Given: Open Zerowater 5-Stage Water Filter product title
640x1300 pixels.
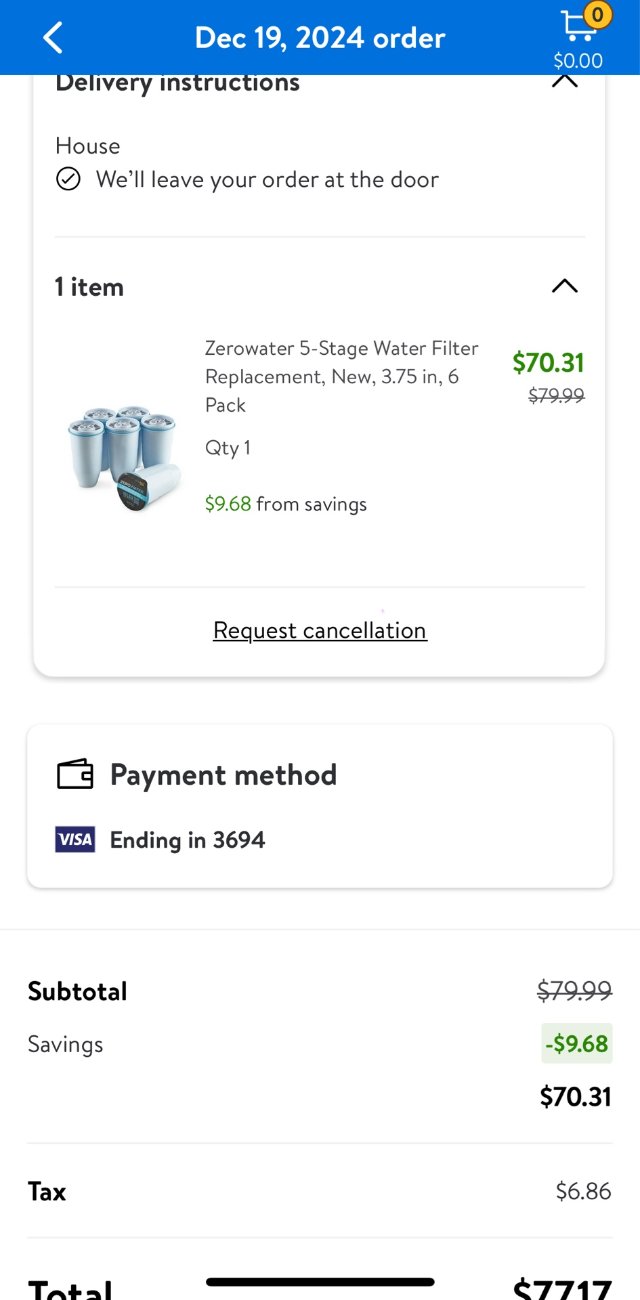Looking at the screenshot, I should 341,376.
